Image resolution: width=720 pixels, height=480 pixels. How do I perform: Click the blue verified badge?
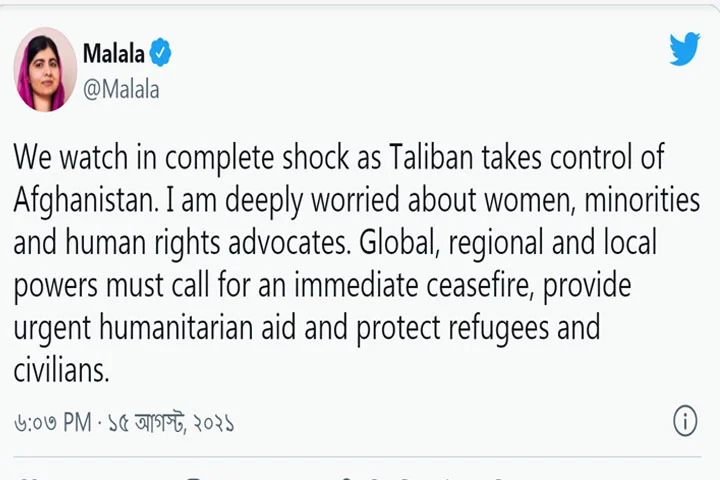tap(160, 54)
